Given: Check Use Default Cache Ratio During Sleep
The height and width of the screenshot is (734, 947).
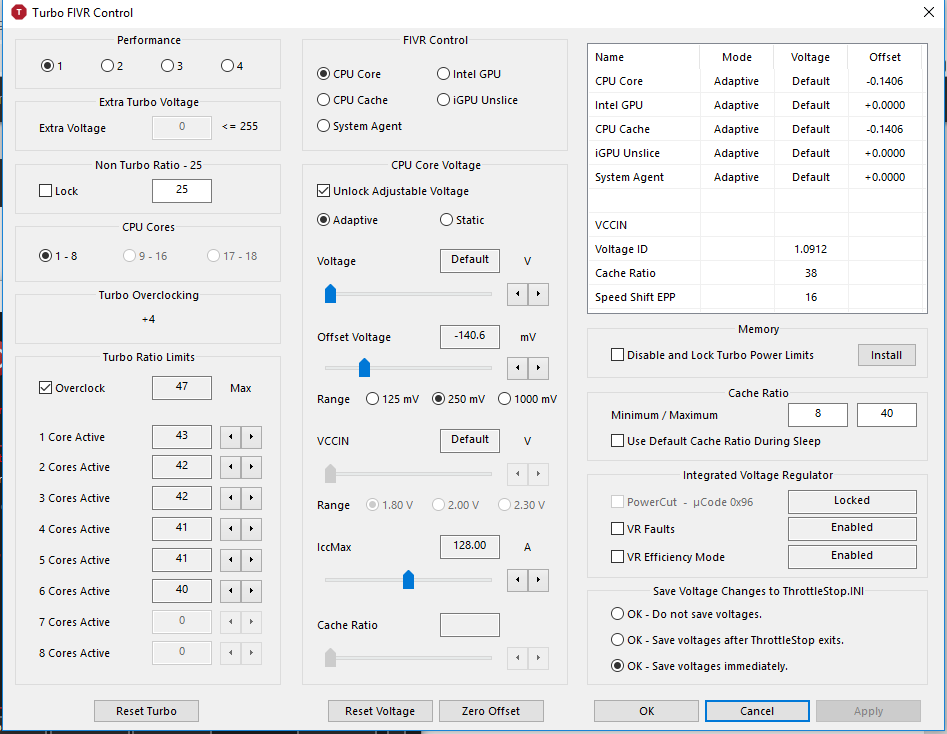Looking at the screenshot, I should (617, 441).
